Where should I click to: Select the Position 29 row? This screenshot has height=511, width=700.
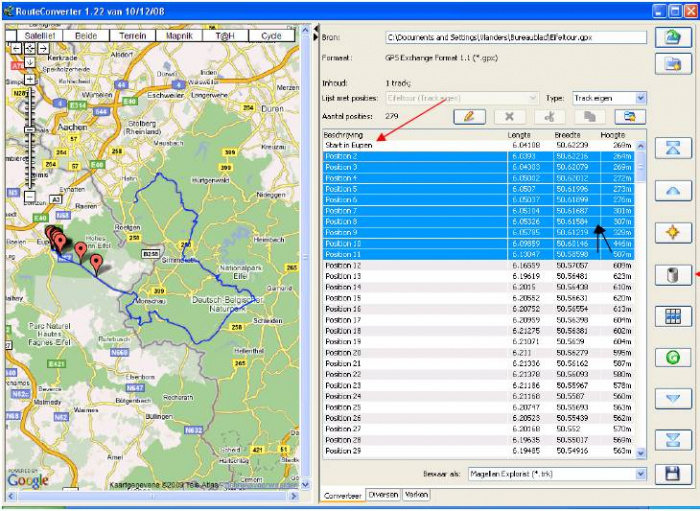[479, 451]
